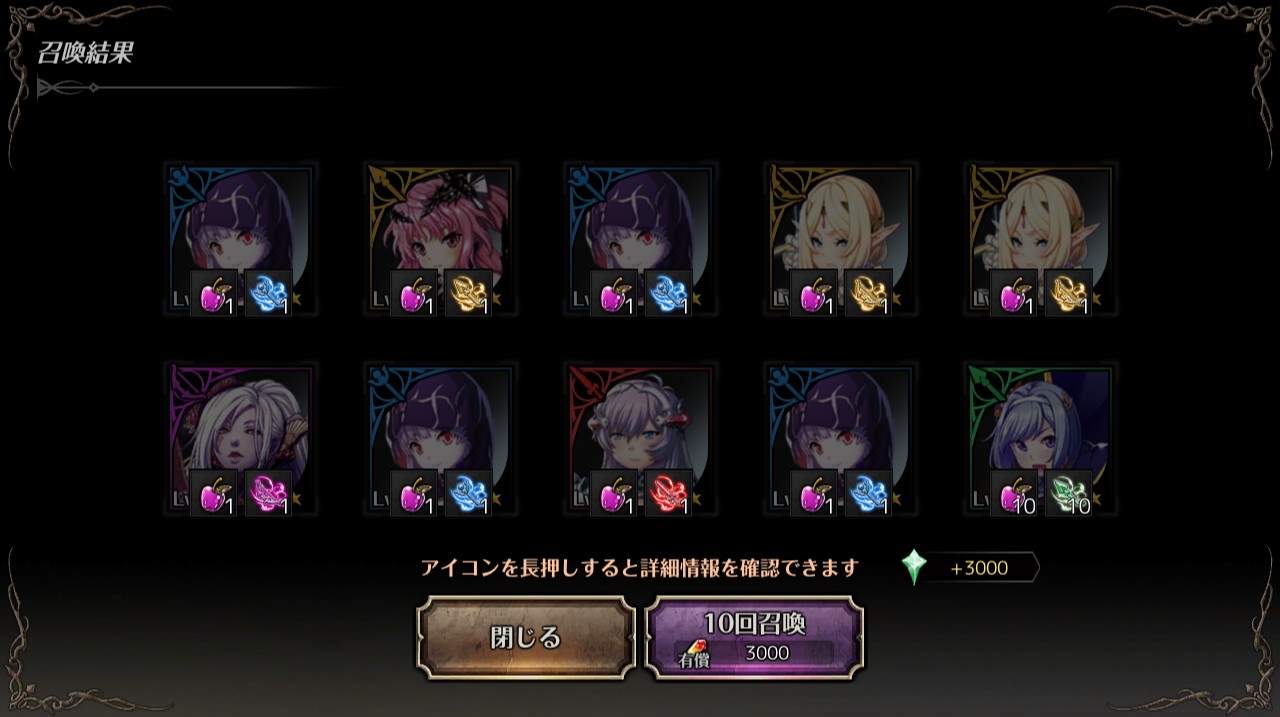Select the green wing icon showing 10

point(1068,493)
